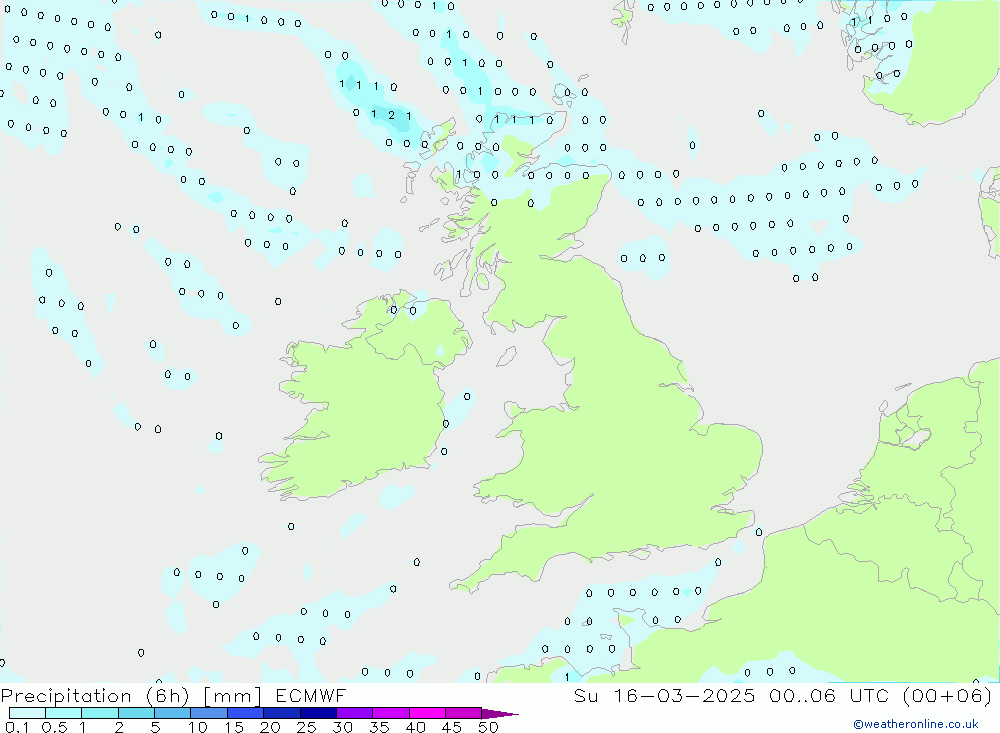Screen dimensions: 1000x733
Task: Click the 'Precipitation (6h) [mm] ECMWF' title
Action: (x=173, y=696)
